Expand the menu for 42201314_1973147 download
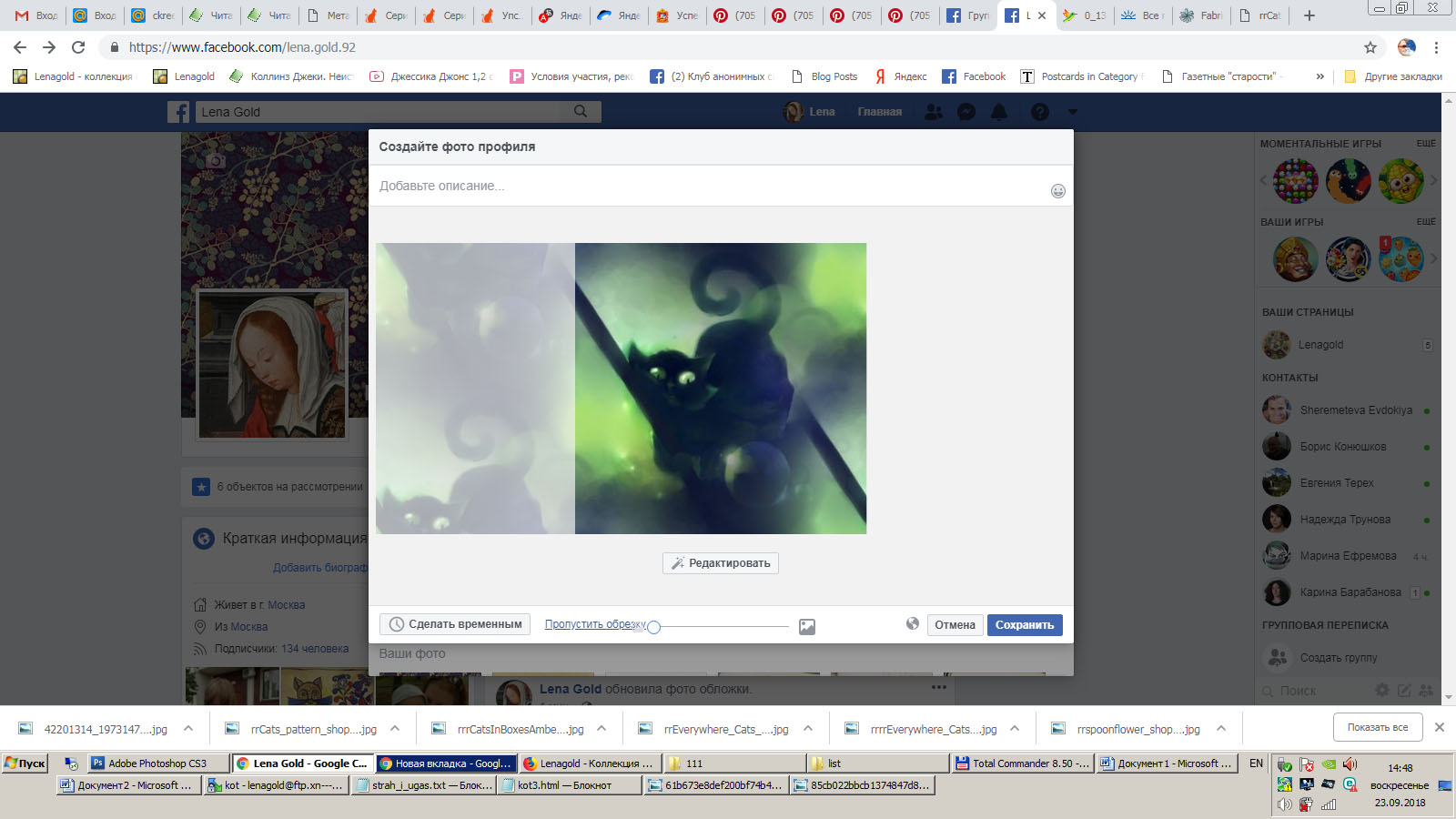The width and height of the screenshot is (1456, 819). click(x=188, y=728)
